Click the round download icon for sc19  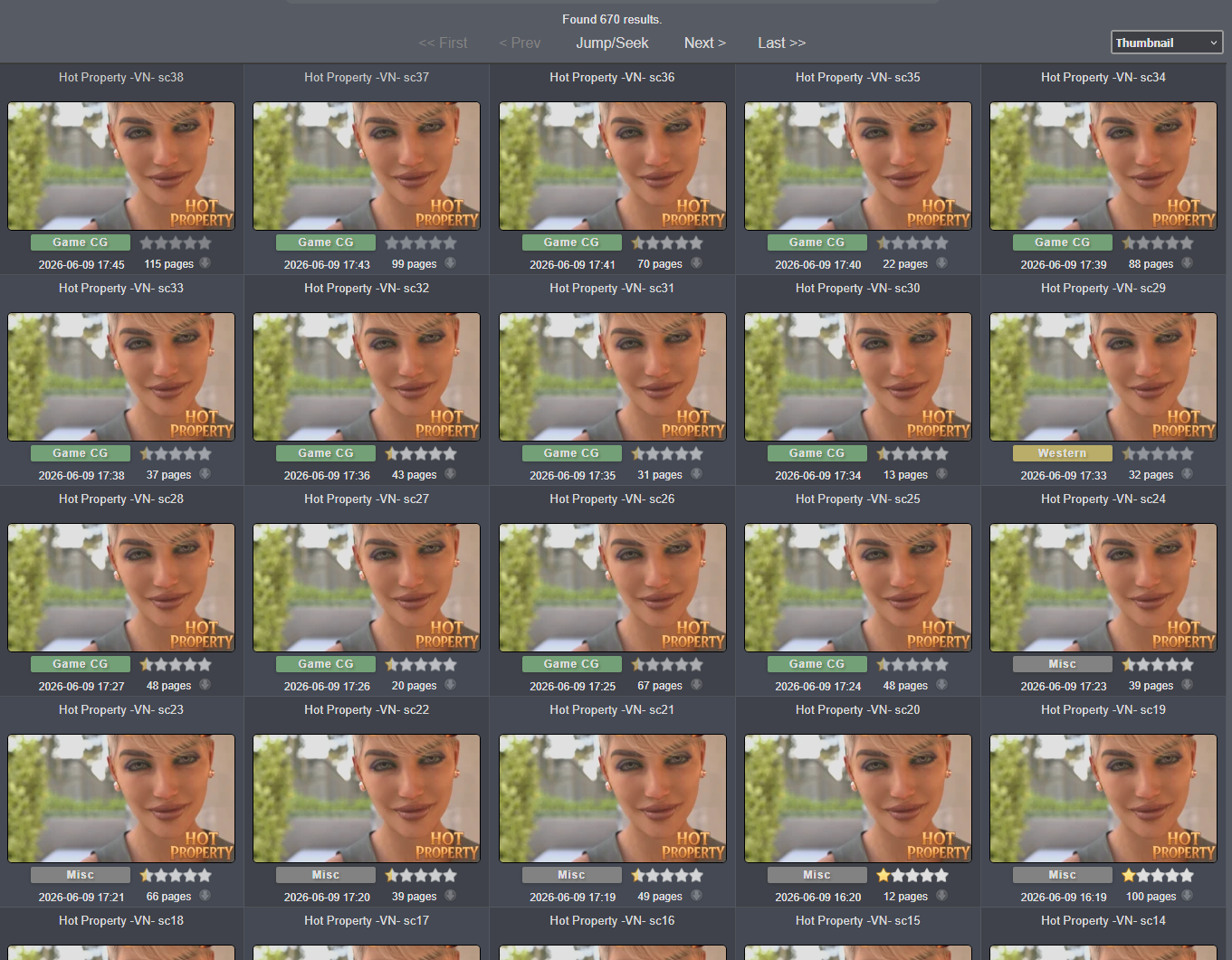coord(1188,896)
